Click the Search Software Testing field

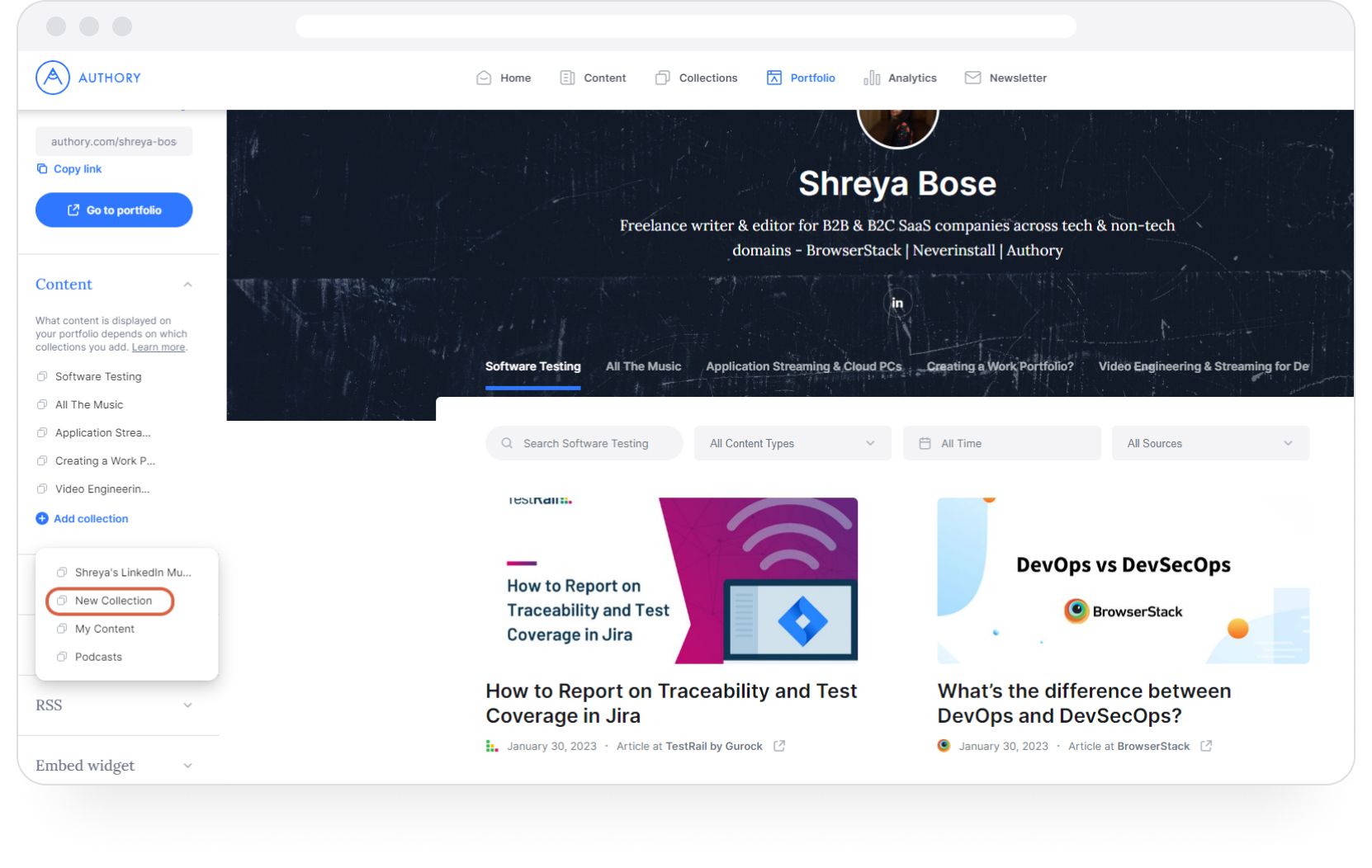coord(584,443)
